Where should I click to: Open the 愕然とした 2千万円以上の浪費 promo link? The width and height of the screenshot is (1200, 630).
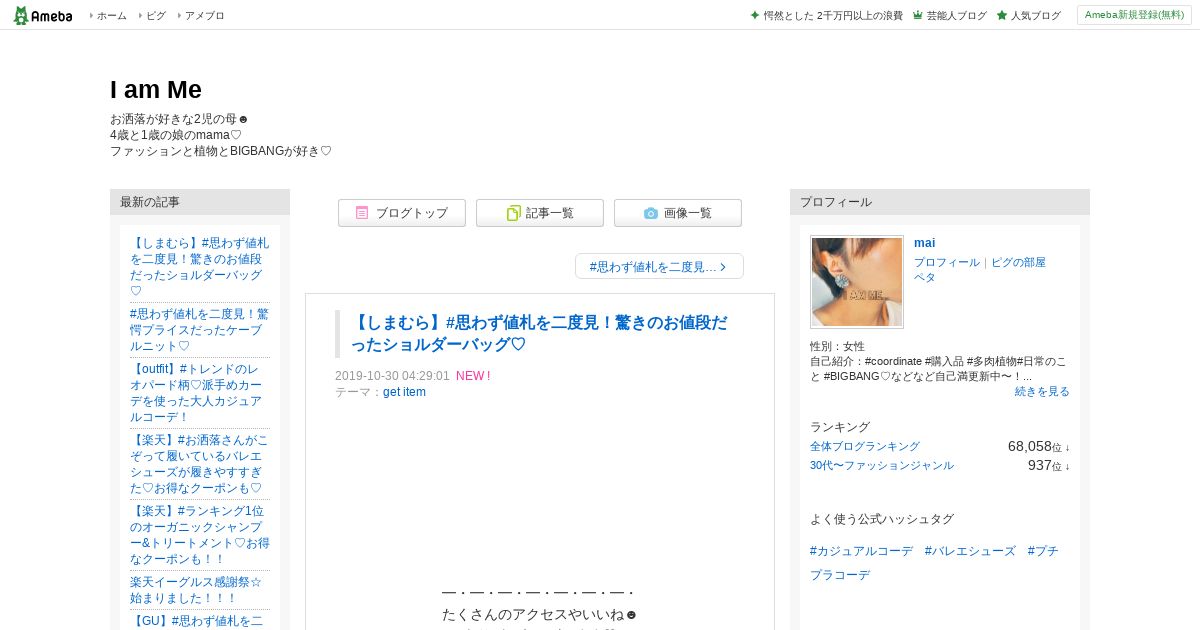(833, 16)
